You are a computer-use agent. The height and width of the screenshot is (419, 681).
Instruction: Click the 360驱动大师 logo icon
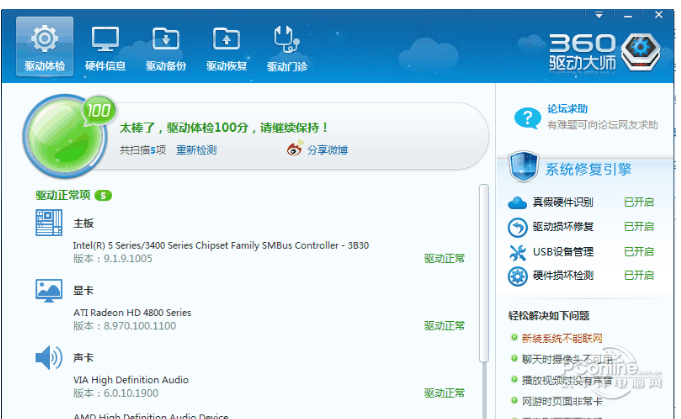click(x=641, y=52)
